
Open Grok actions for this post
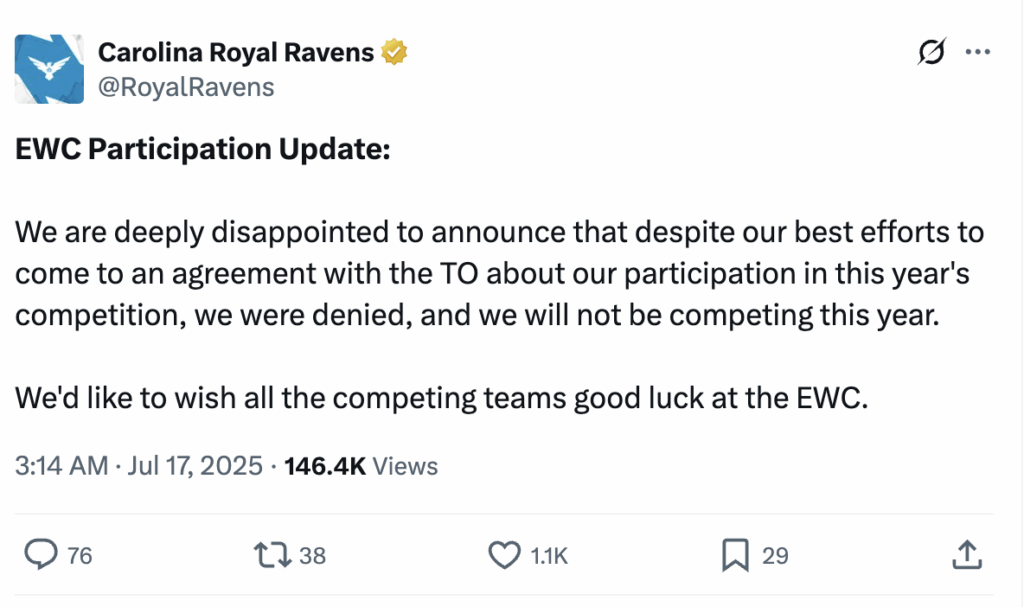930,53
